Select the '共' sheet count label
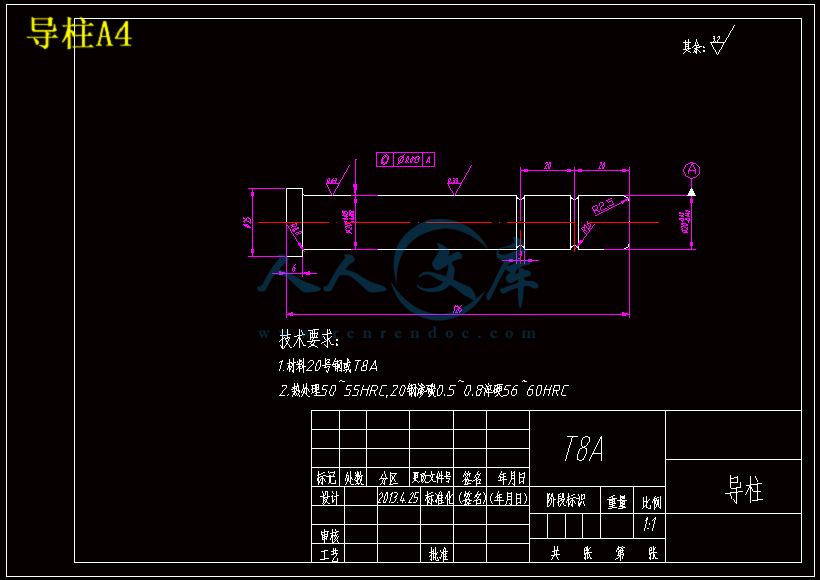This screenshot has height=580, width=820. click(x=555, y=553)
